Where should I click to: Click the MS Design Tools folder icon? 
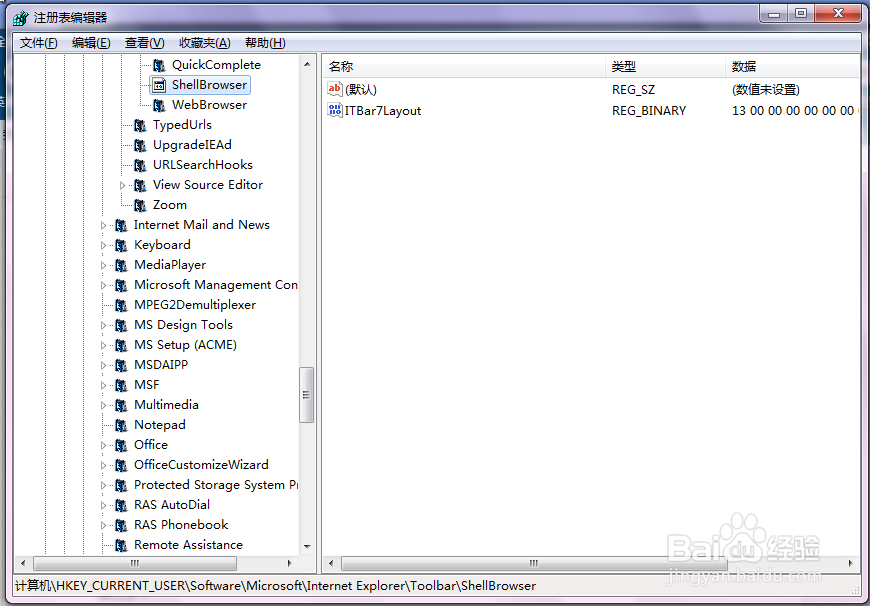tap(122, 325)
